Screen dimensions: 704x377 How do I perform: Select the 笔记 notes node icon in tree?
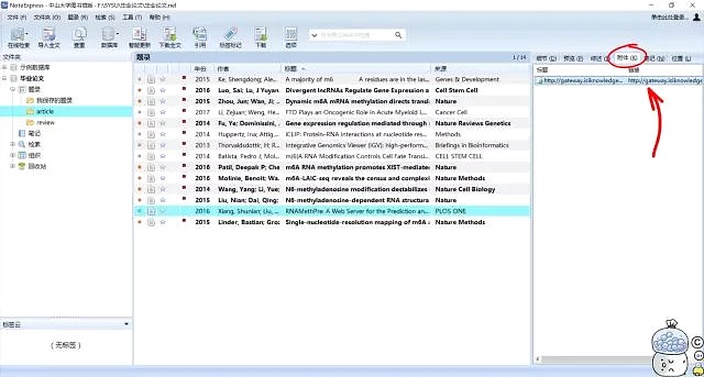point(22,133)
